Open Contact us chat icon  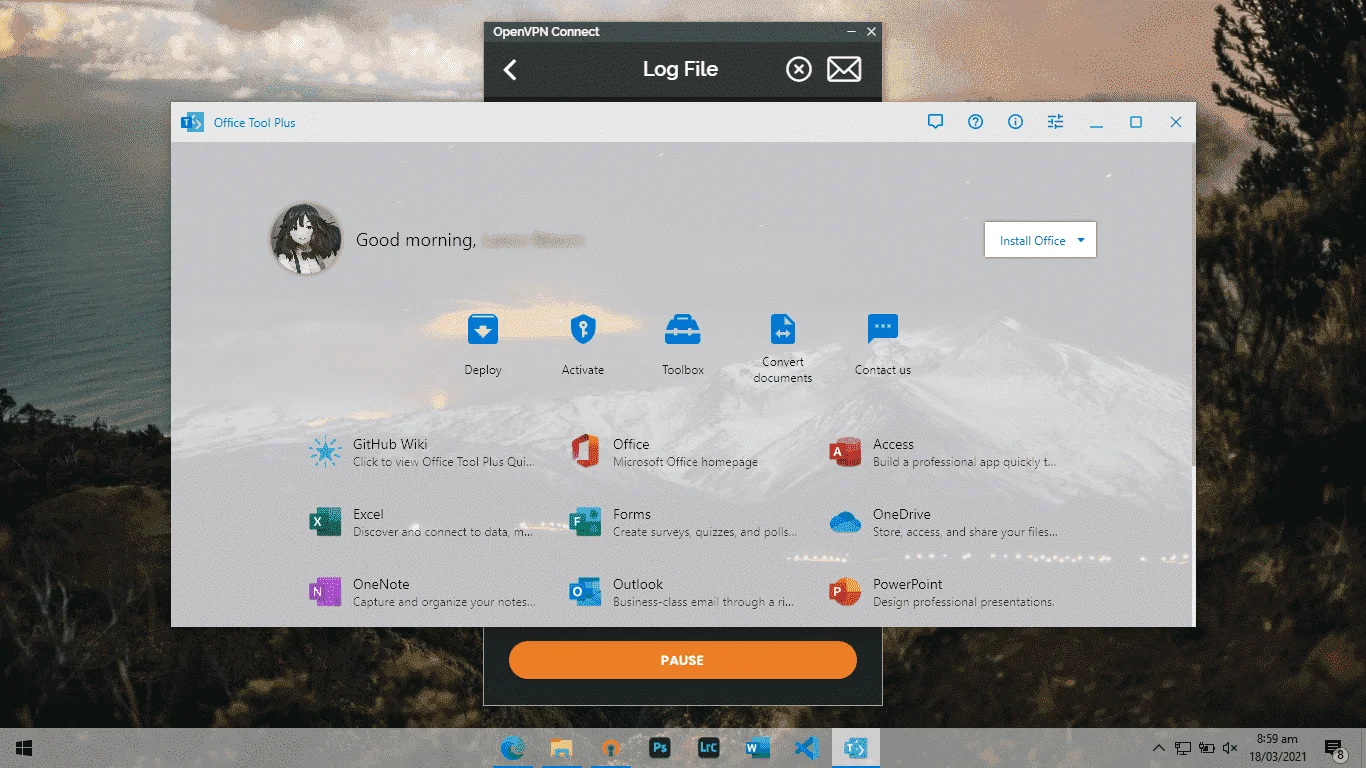[883, 329]
